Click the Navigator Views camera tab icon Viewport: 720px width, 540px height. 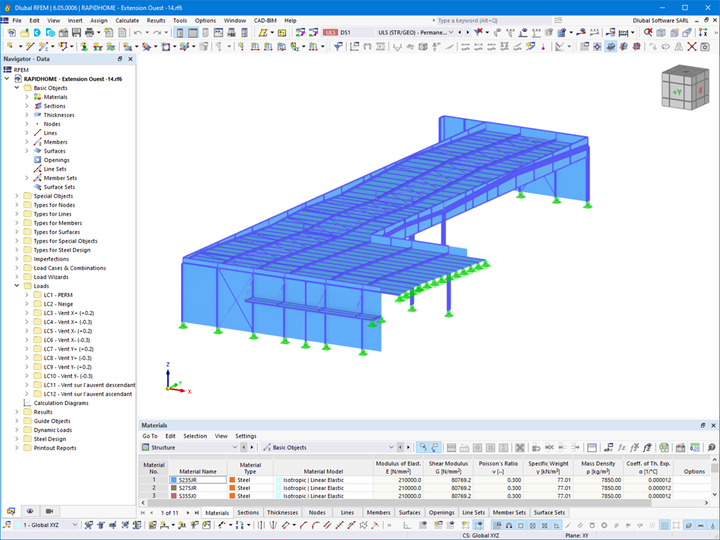[50, 511]
